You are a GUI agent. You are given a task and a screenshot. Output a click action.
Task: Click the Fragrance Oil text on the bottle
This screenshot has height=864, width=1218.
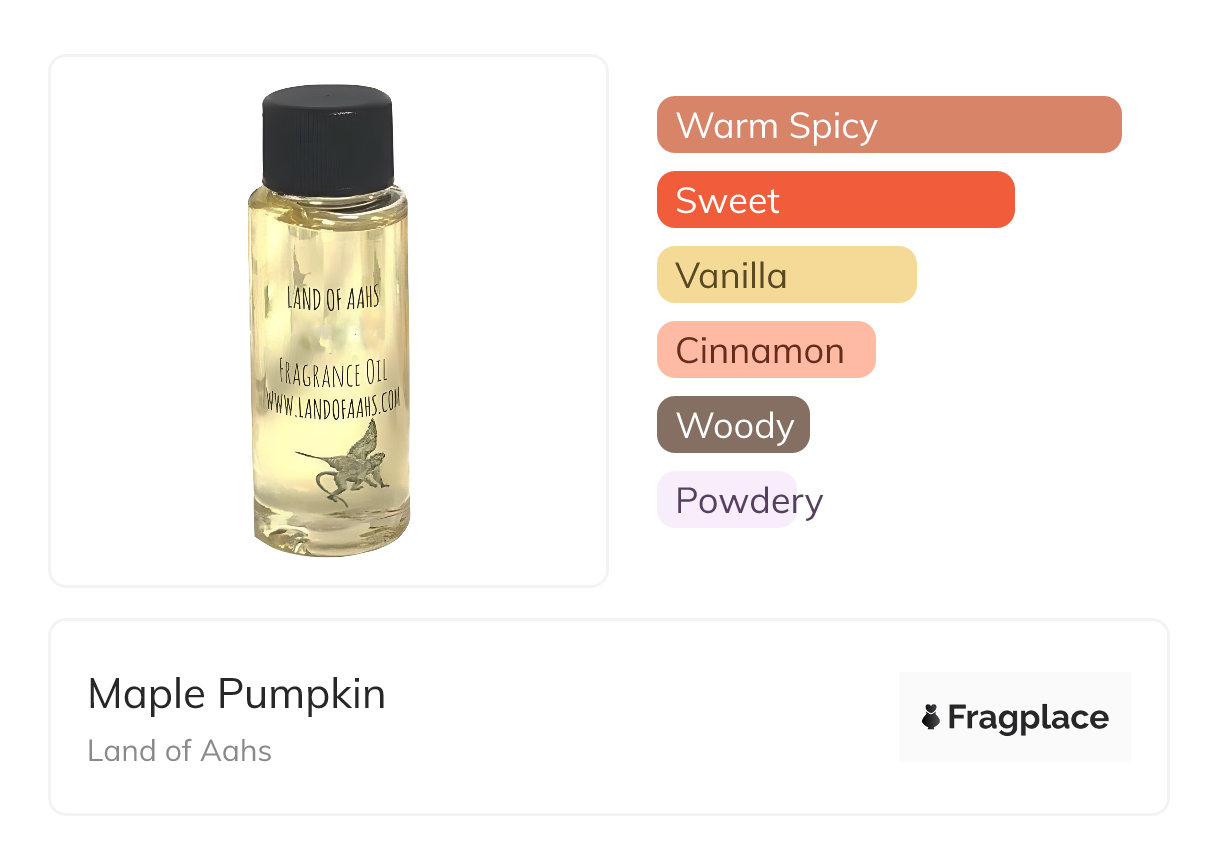pos(333,375)
